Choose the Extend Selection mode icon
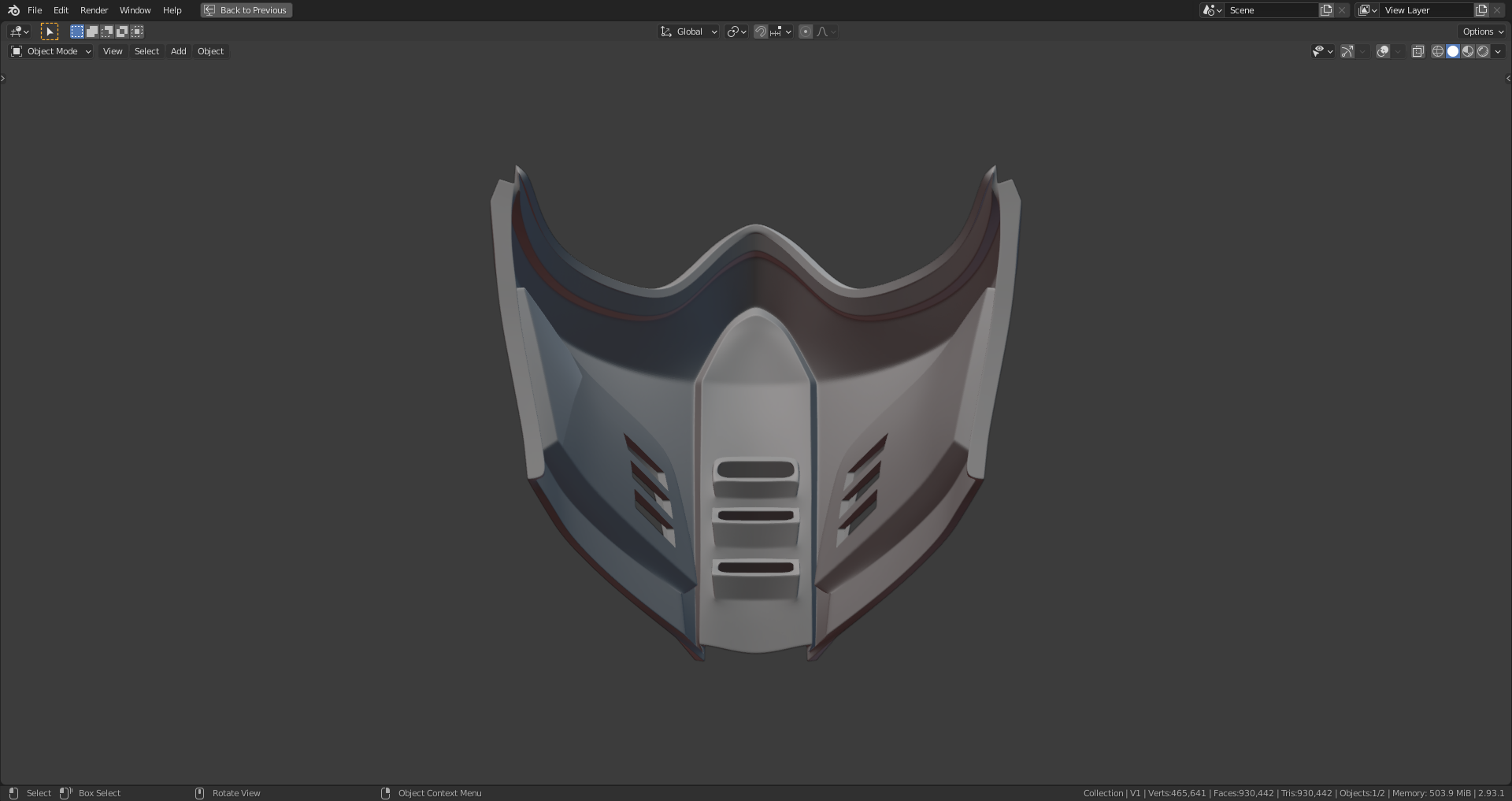 (91, 32)
